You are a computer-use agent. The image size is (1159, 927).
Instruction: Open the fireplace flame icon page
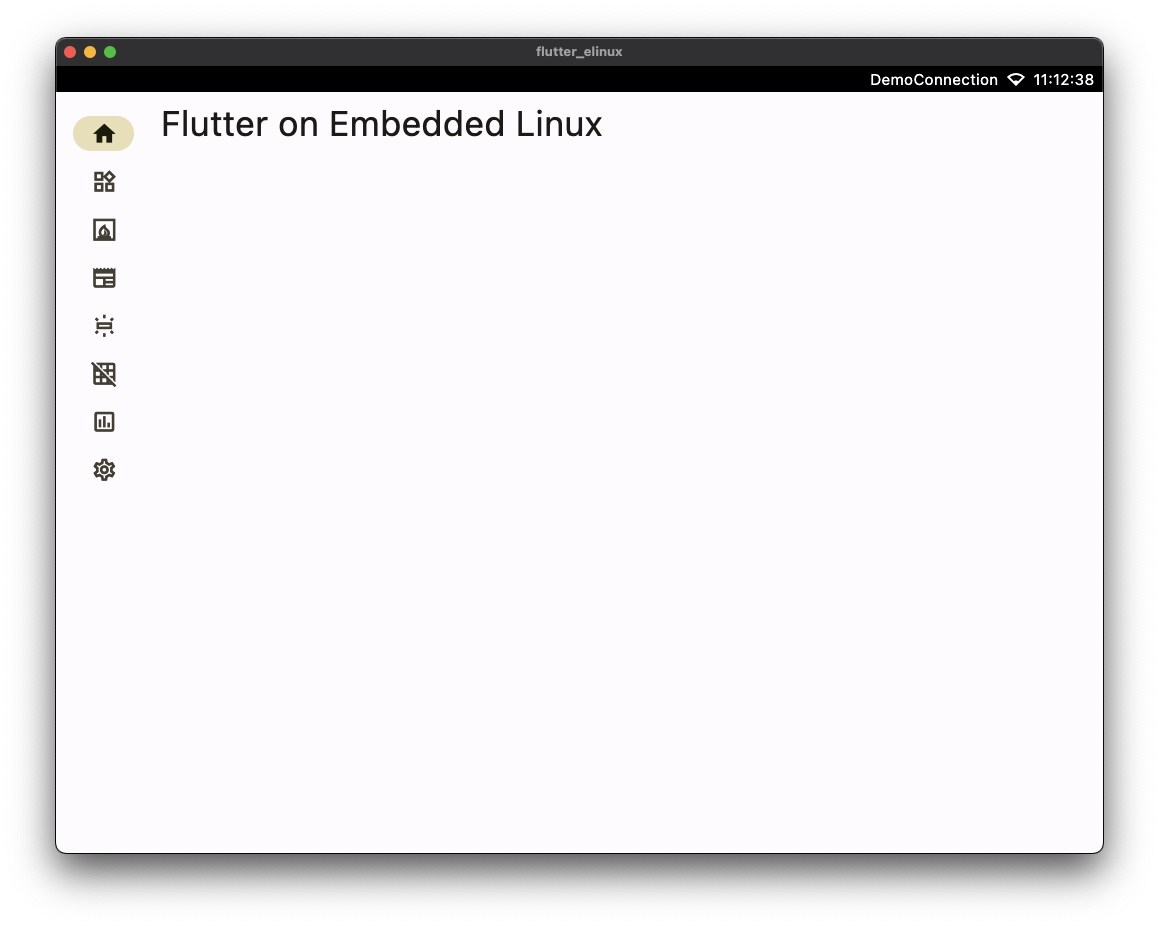(x=104, y=230)
